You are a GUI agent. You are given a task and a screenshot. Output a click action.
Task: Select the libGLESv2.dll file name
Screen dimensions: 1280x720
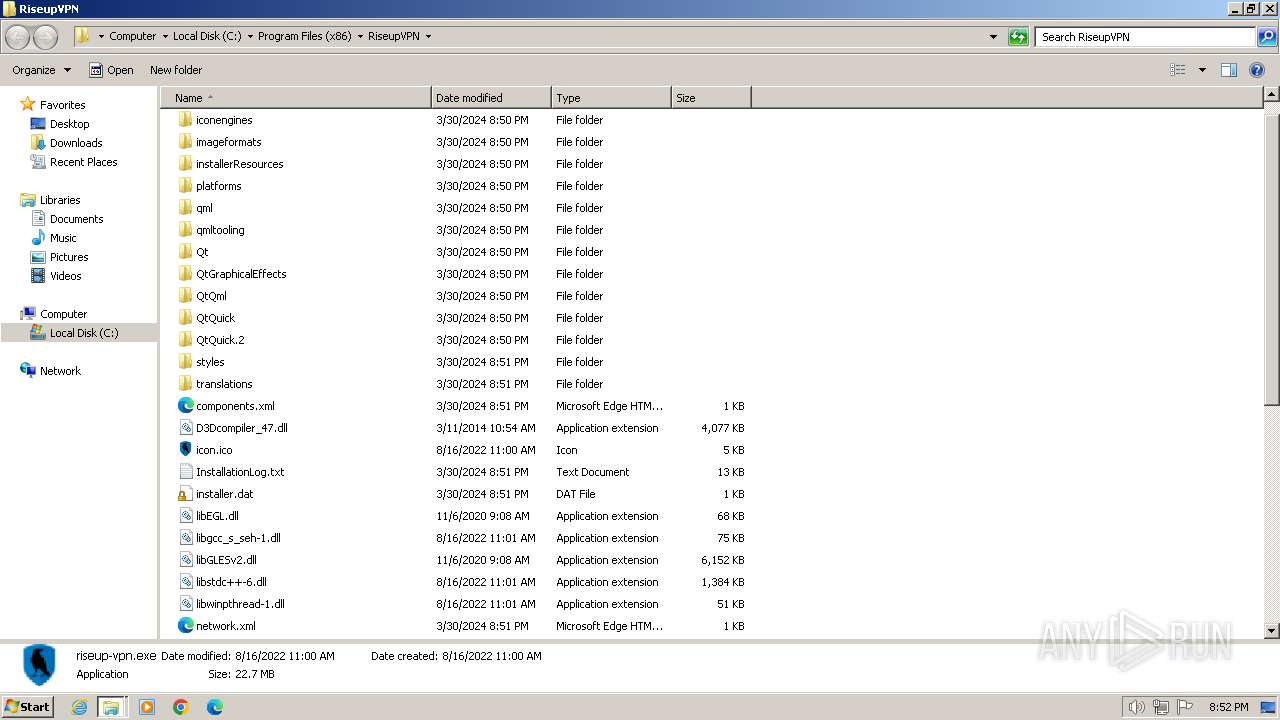click(226, 560)
